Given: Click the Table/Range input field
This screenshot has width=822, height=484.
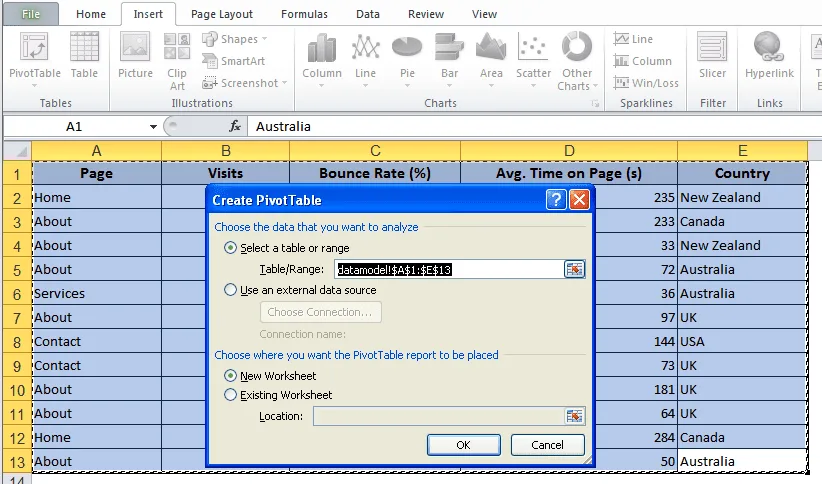Looking at the screenshot, I should [x=449, y=270].
